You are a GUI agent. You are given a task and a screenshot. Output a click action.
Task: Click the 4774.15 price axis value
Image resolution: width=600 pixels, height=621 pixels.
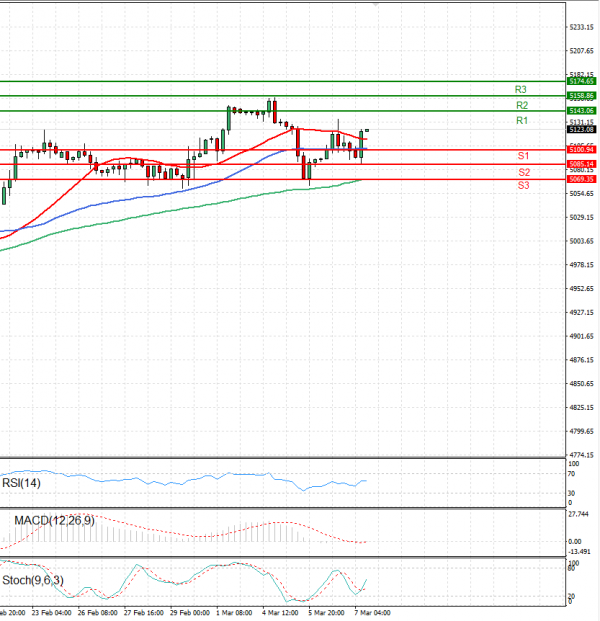(x=581, y=455)
